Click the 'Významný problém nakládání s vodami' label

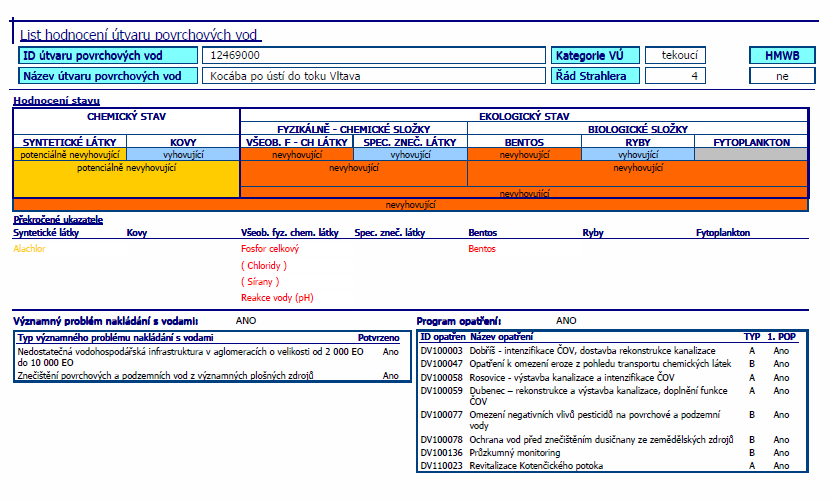click(105, 321)
